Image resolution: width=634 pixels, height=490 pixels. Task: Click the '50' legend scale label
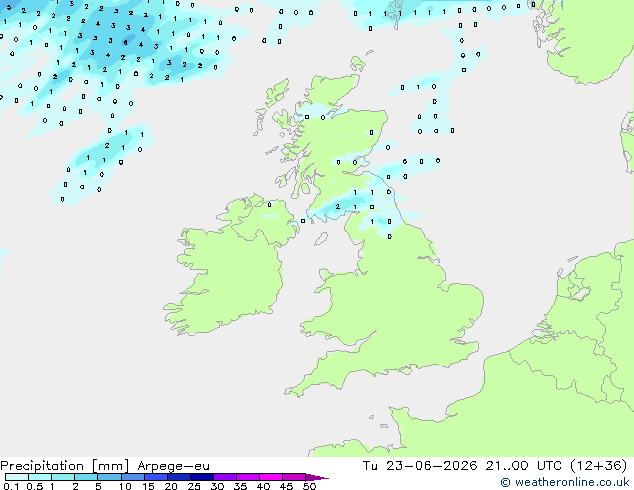click(x=309, y=486)
